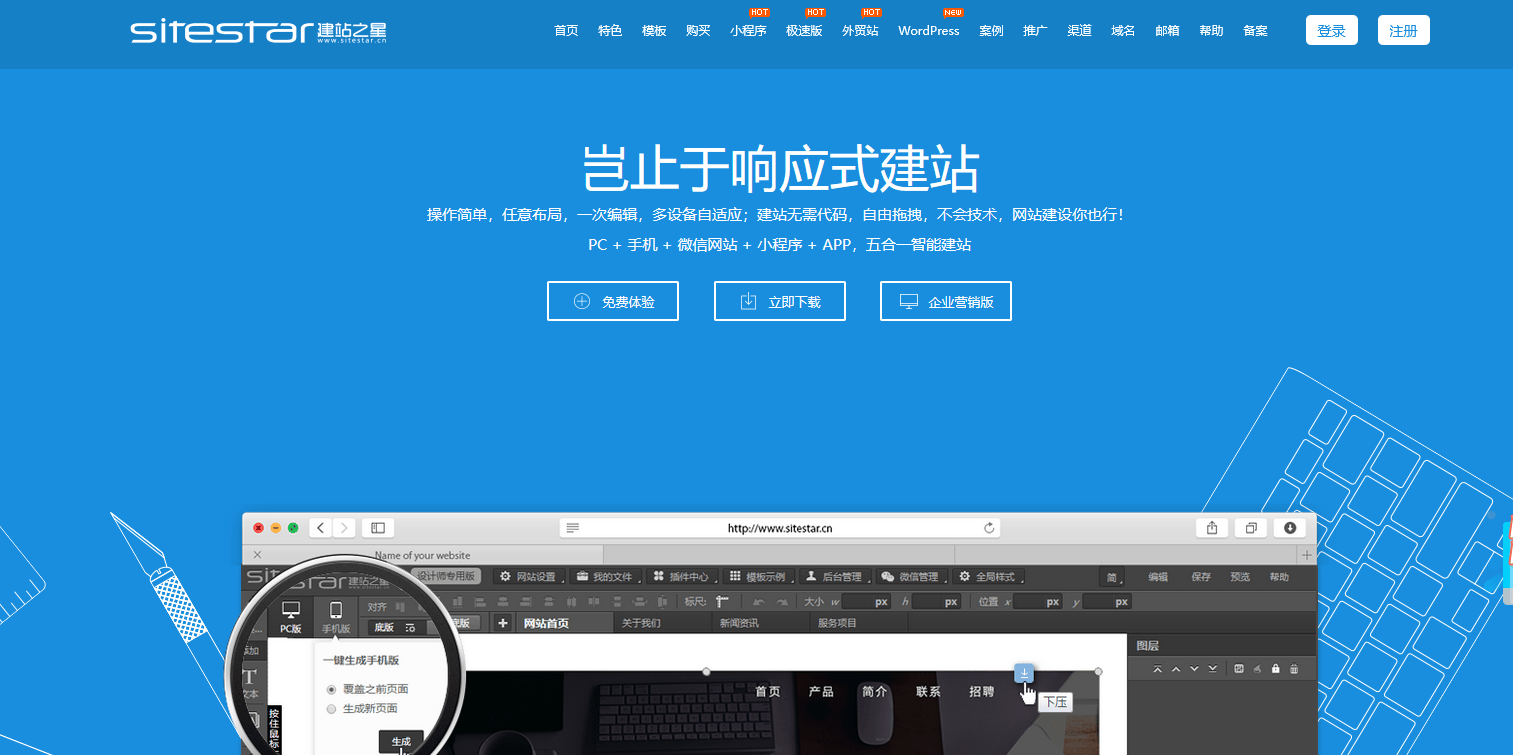Image resolution: width=1513 pixels, height=755 pixels.
Task: Click the share icon in the demo browser
Action: (x=1212, y=527)
